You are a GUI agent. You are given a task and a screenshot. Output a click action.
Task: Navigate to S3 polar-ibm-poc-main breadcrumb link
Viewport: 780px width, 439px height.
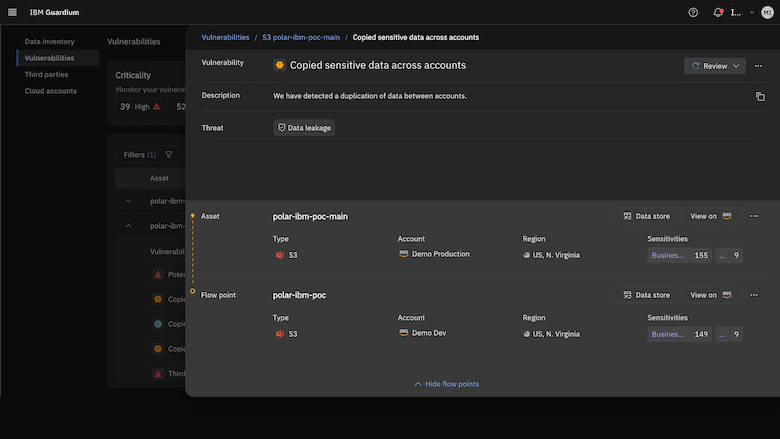(301, 37)
